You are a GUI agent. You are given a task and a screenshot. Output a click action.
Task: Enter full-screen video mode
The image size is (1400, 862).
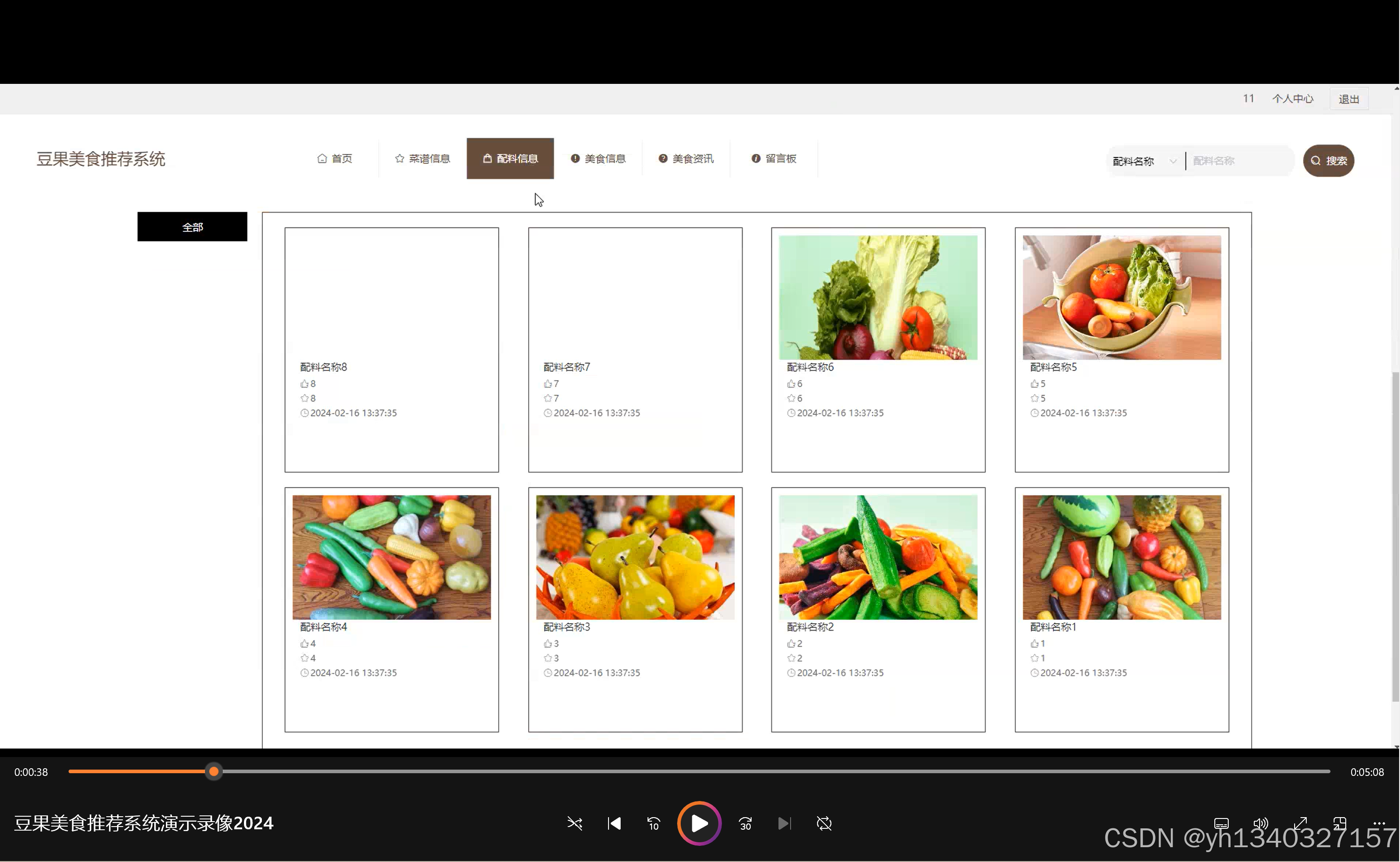pos(1300,823)
